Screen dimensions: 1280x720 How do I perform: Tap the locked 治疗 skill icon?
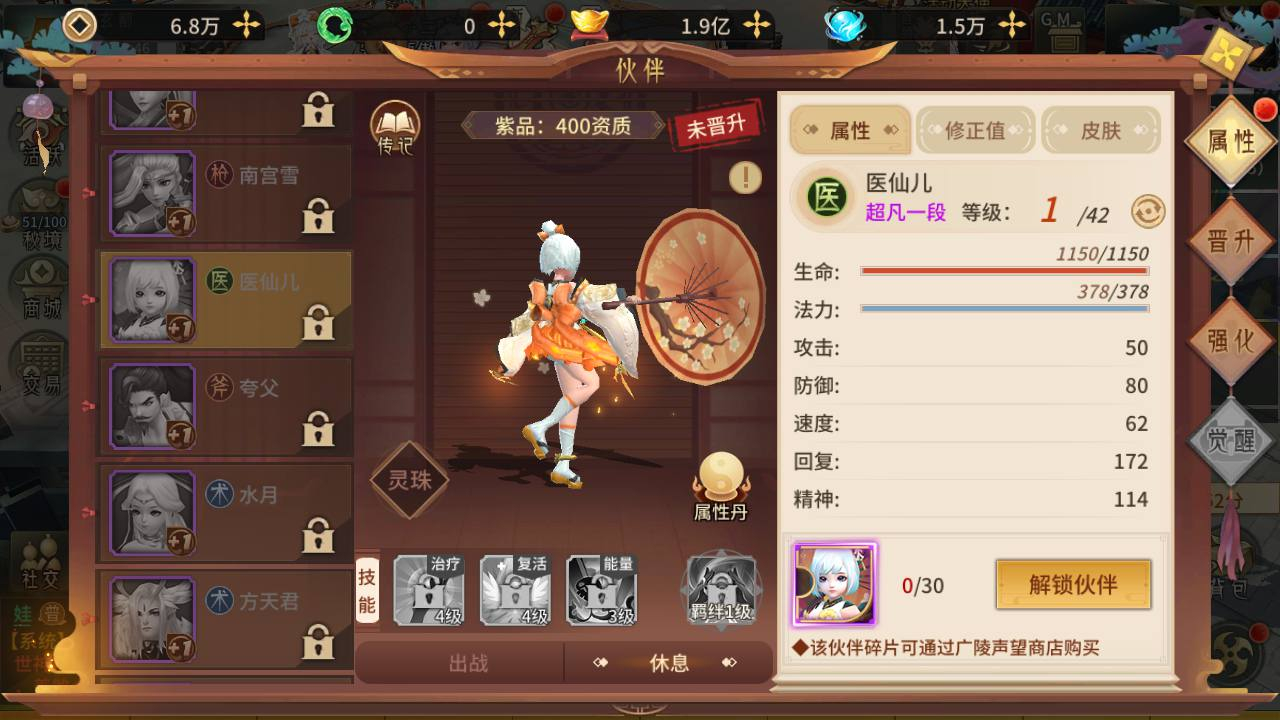pyautogui.click(x=429, y=590)
